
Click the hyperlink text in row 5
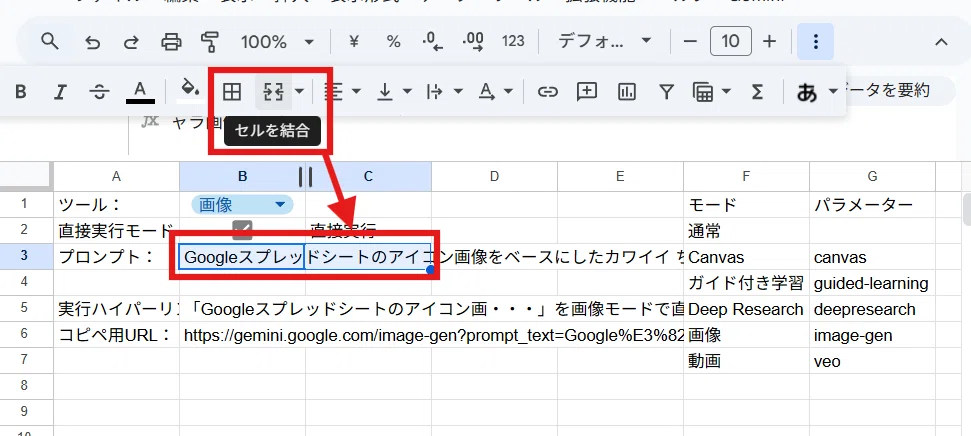pyautogui.click(x=434, y=309)
